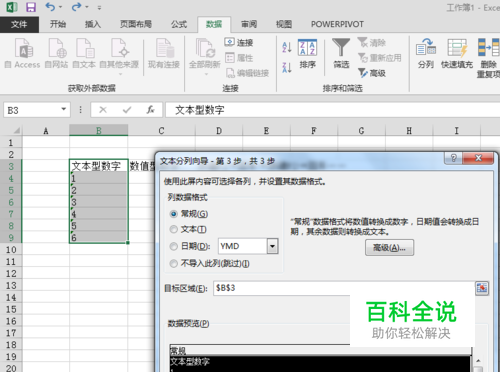The height and width of the screenshot is (372, 500).
Task: Click the Save icon in quick access toolbar
Action: (x=31, y=7)
